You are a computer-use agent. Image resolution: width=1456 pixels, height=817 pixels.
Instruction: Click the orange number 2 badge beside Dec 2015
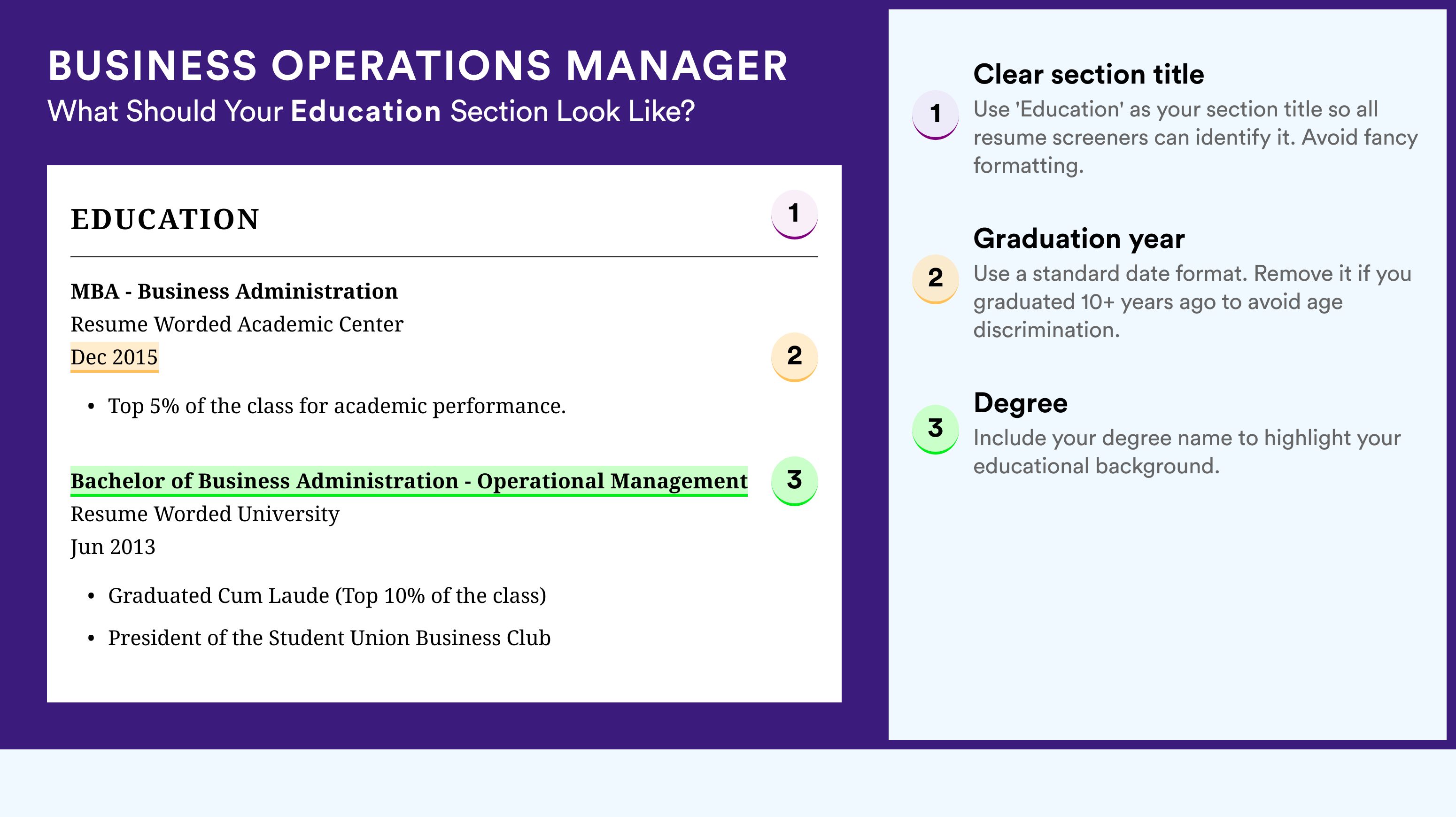pos(794,356)
